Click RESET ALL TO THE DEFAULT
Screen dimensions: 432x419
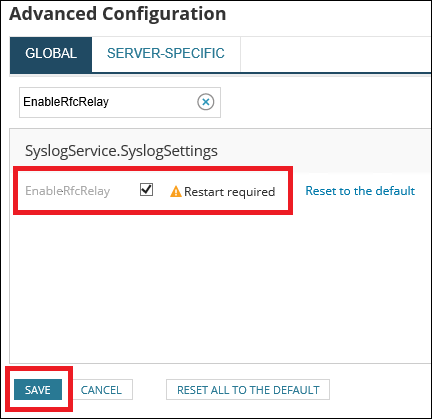[x=248, y=389]
